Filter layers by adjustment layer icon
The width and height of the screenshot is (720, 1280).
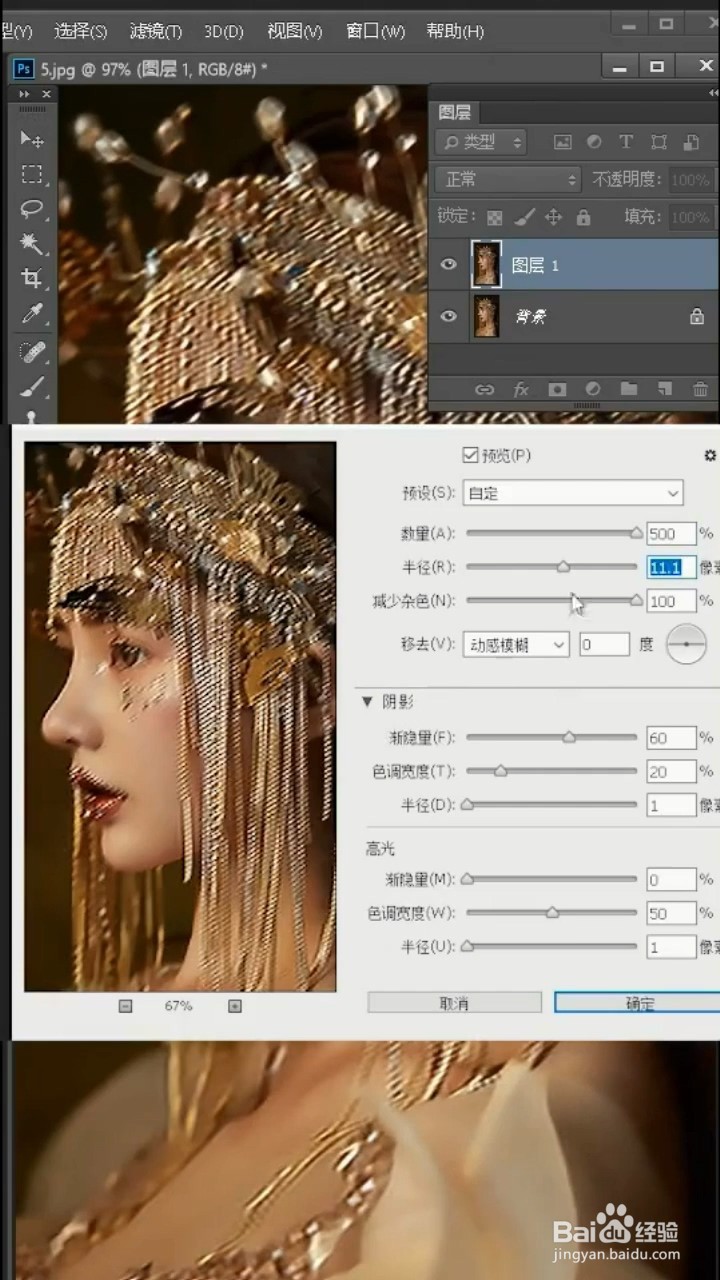tap(594, 142)
